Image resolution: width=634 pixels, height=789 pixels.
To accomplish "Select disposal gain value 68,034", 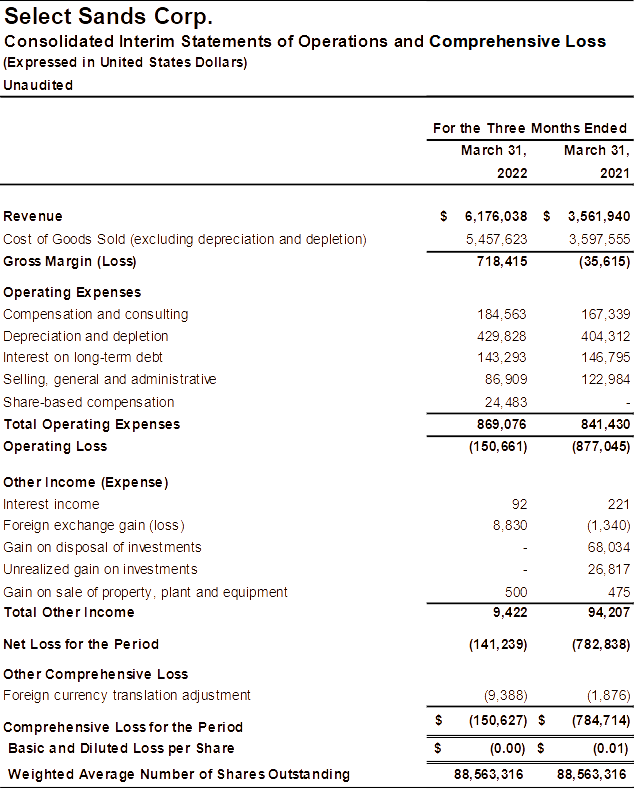I will coord(609,547).
